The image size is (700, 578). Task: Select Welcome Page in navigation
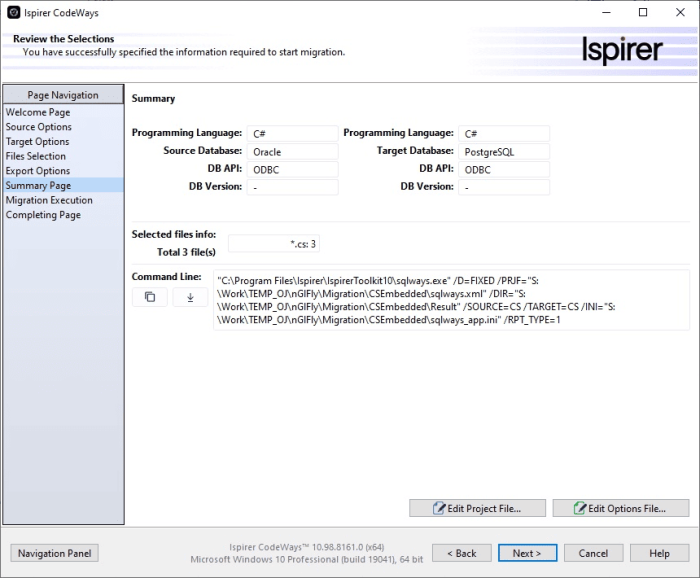(38, 113)
